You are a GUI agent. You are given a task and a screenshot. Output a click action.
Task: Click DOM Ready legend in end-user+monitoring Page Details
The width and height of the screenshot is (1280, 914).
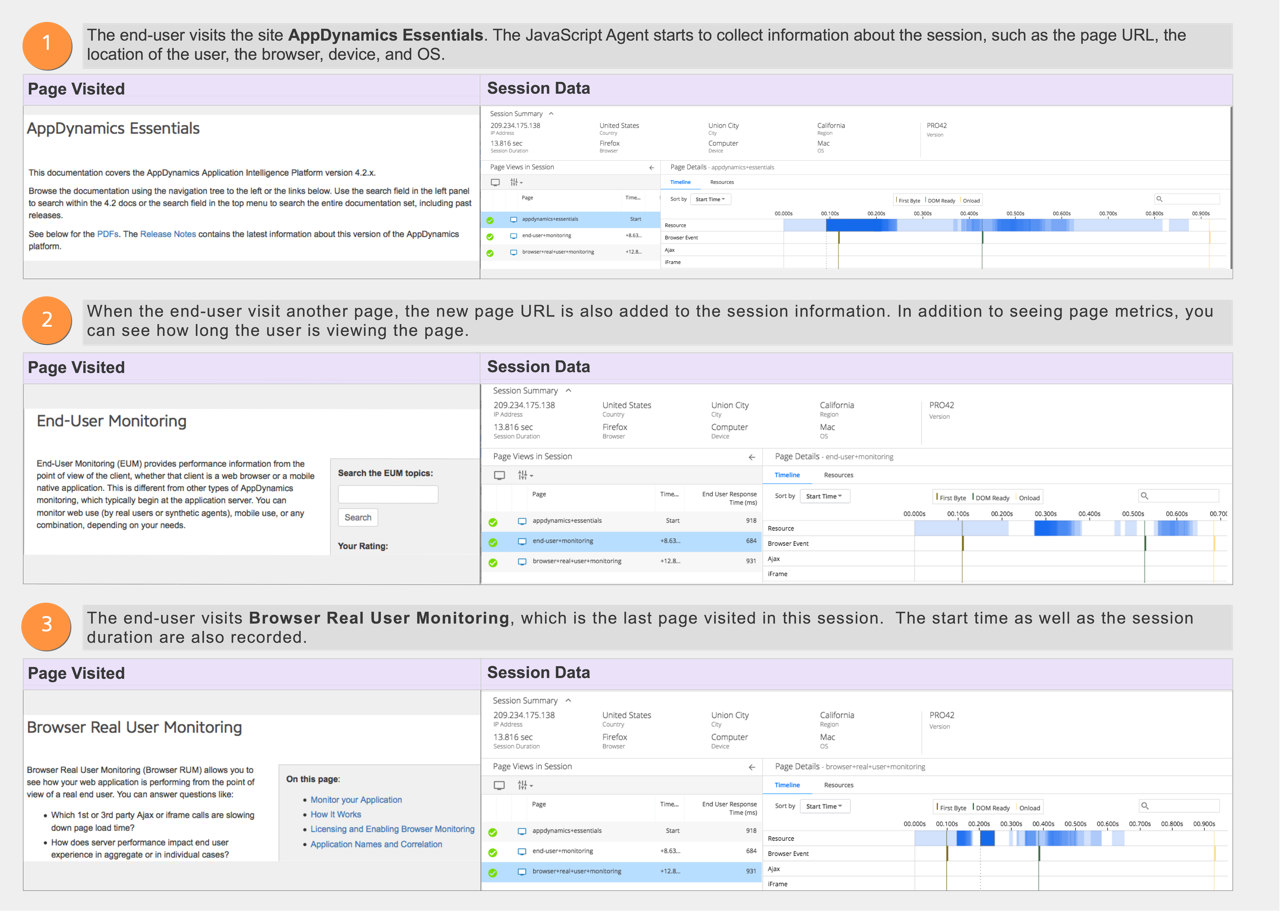pos(991,498)
